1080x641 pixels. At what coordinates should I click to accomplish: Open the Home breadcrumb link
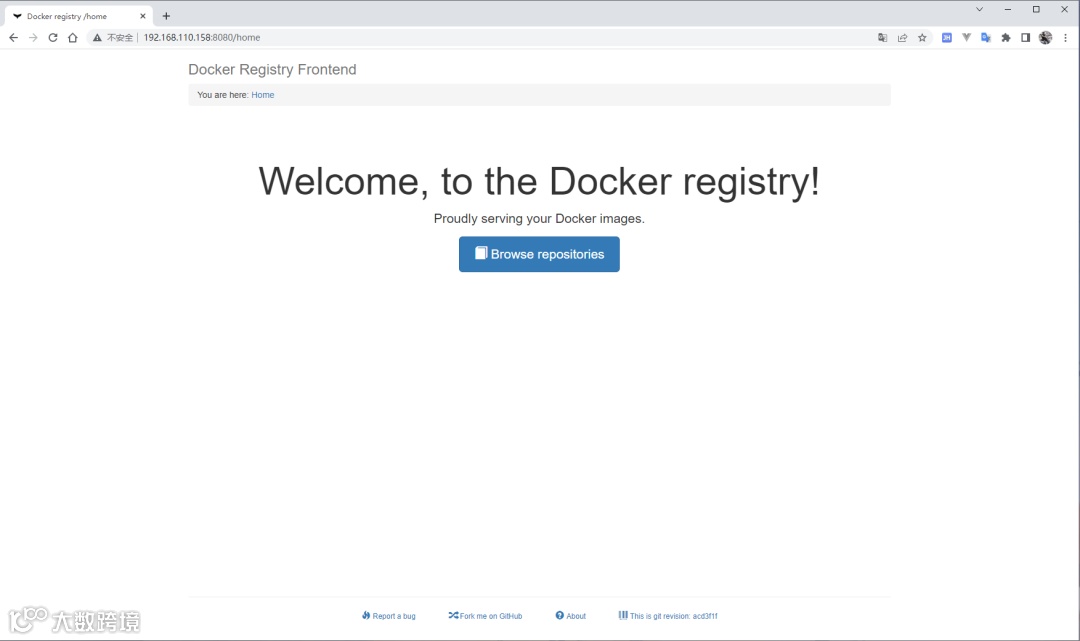[x=262, y=95]
